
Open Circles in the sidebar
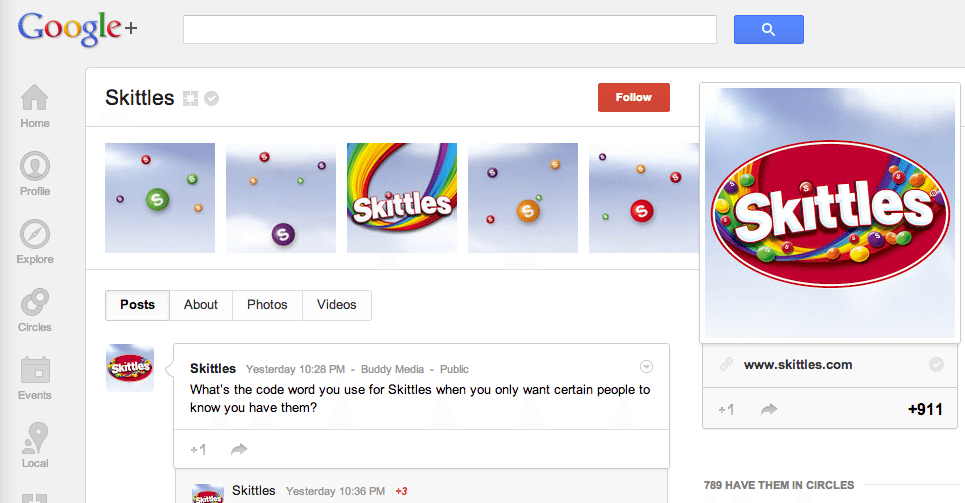(34, 310)
